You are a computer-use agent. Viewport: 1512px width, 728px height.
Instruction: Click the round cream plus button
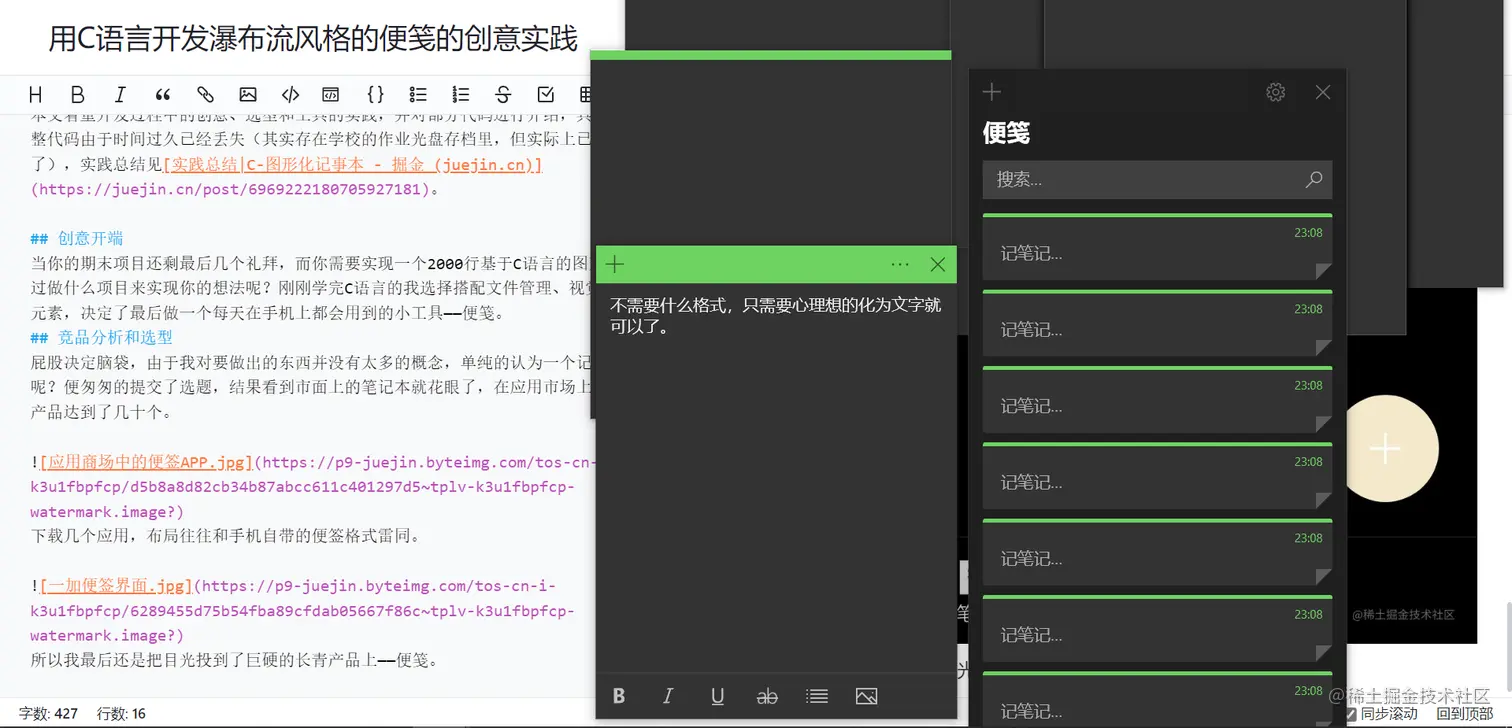pos(1385,449)
